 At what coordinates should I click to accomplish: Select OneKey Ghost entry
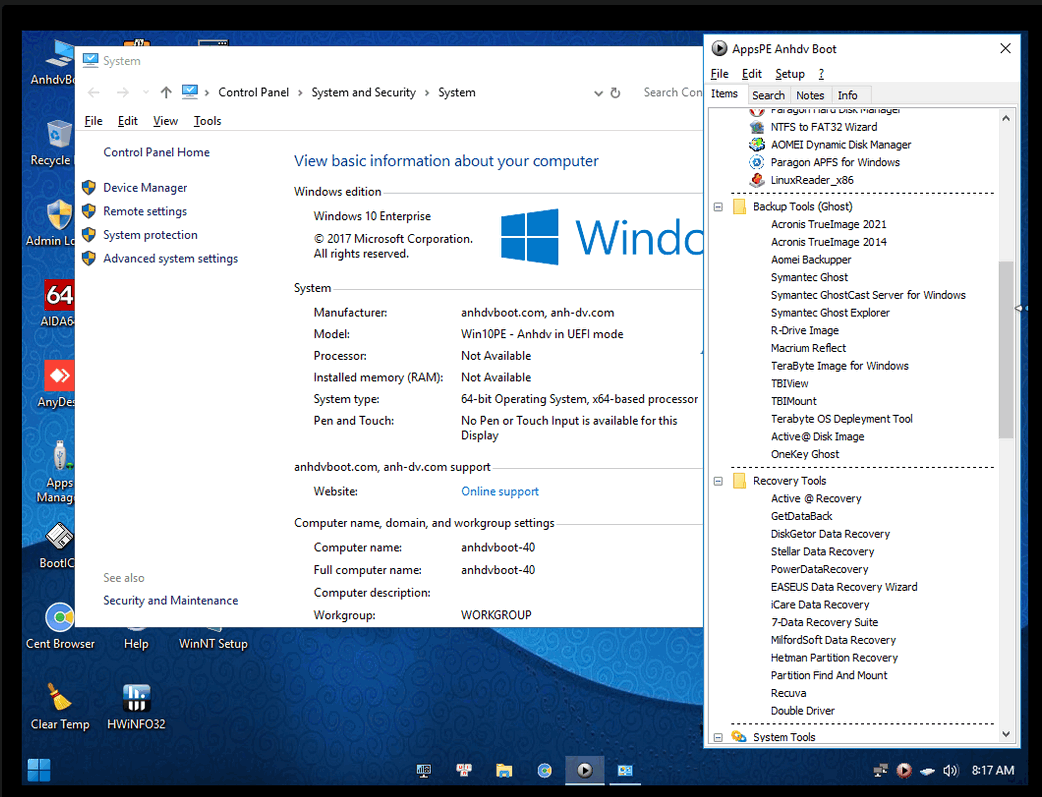804,454
